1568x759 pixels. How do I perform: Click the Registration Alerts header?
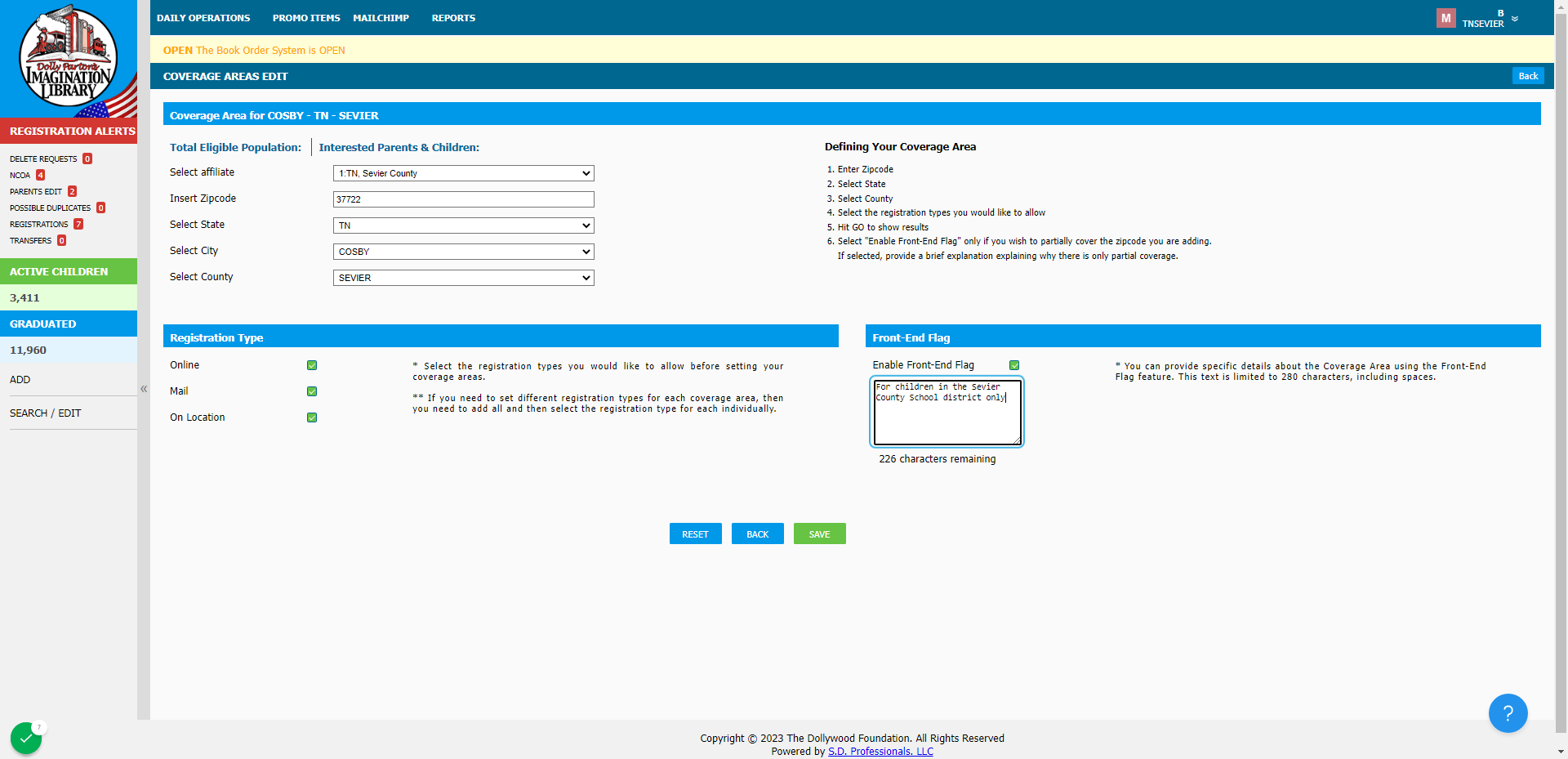click(x=69, y=131)
